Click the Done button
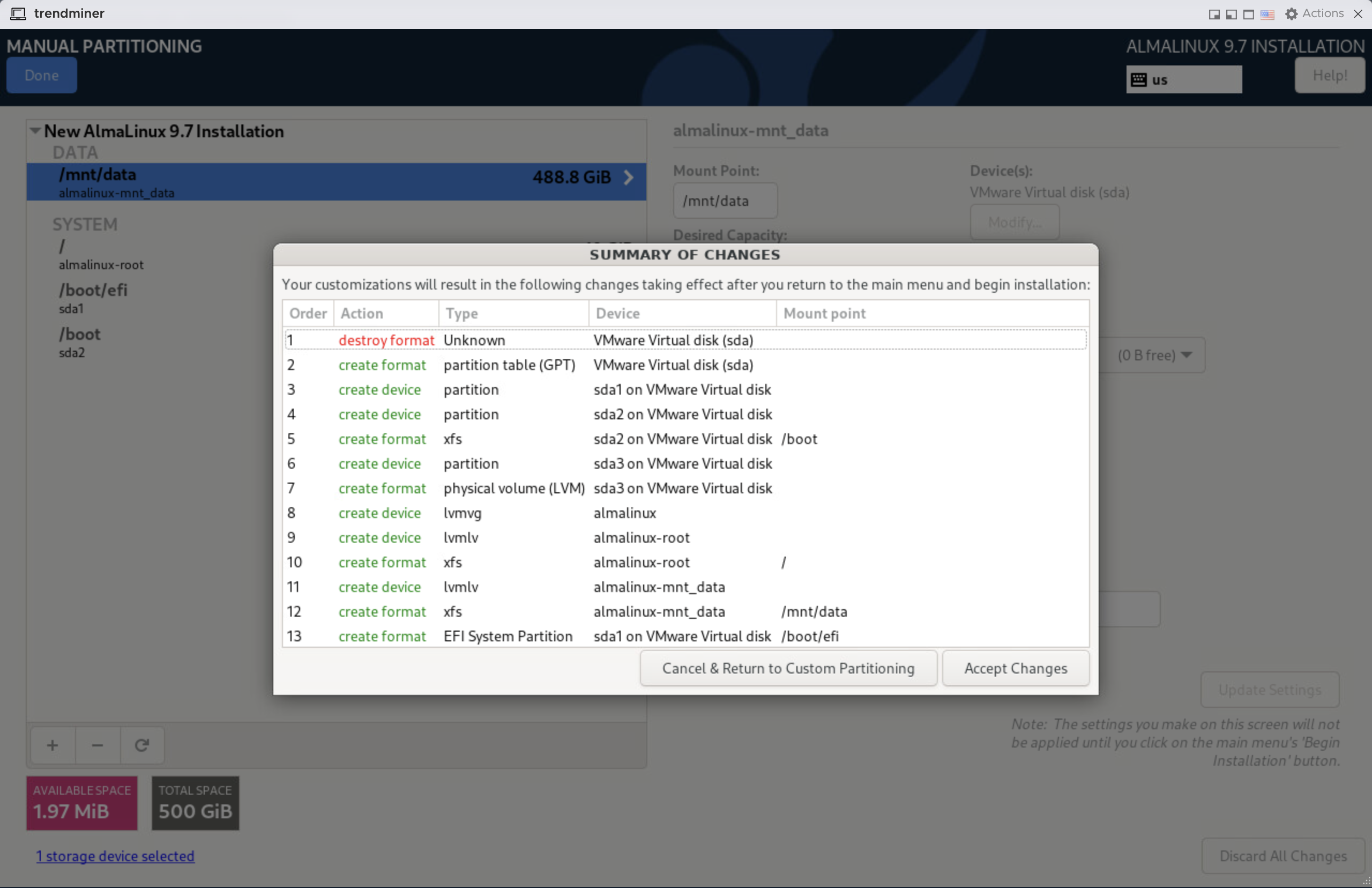 click(41, 75)
